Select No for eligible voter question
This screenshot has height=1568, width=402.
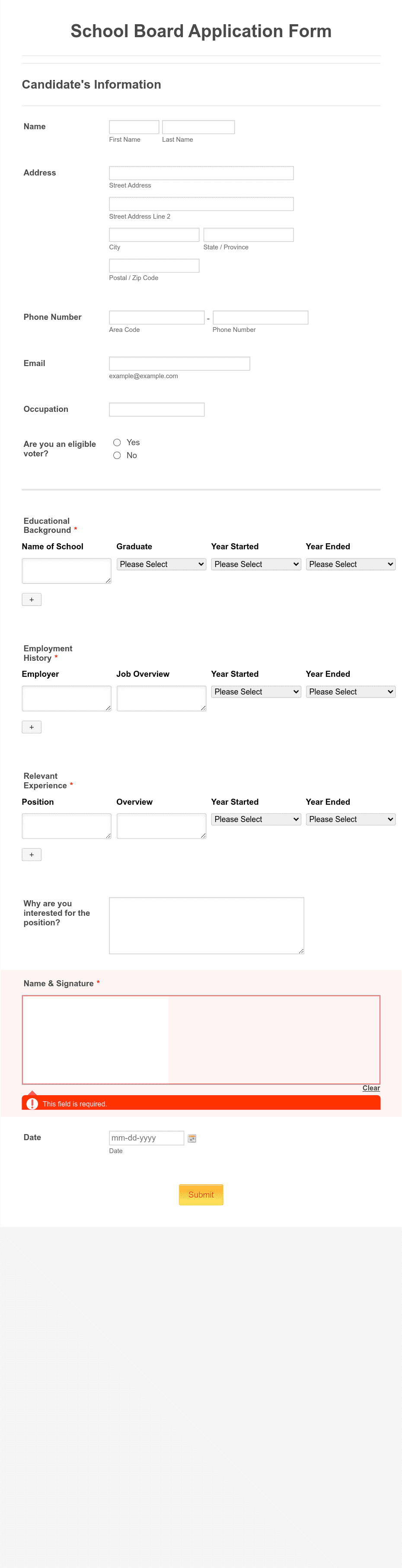pyautogui.click(x=117, y=455)
